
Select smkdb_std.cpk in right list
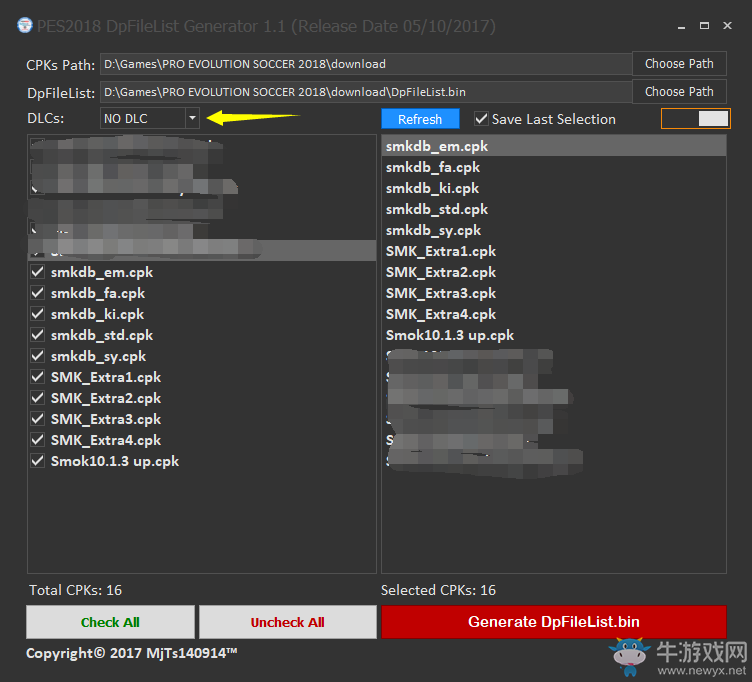(554, 209)
